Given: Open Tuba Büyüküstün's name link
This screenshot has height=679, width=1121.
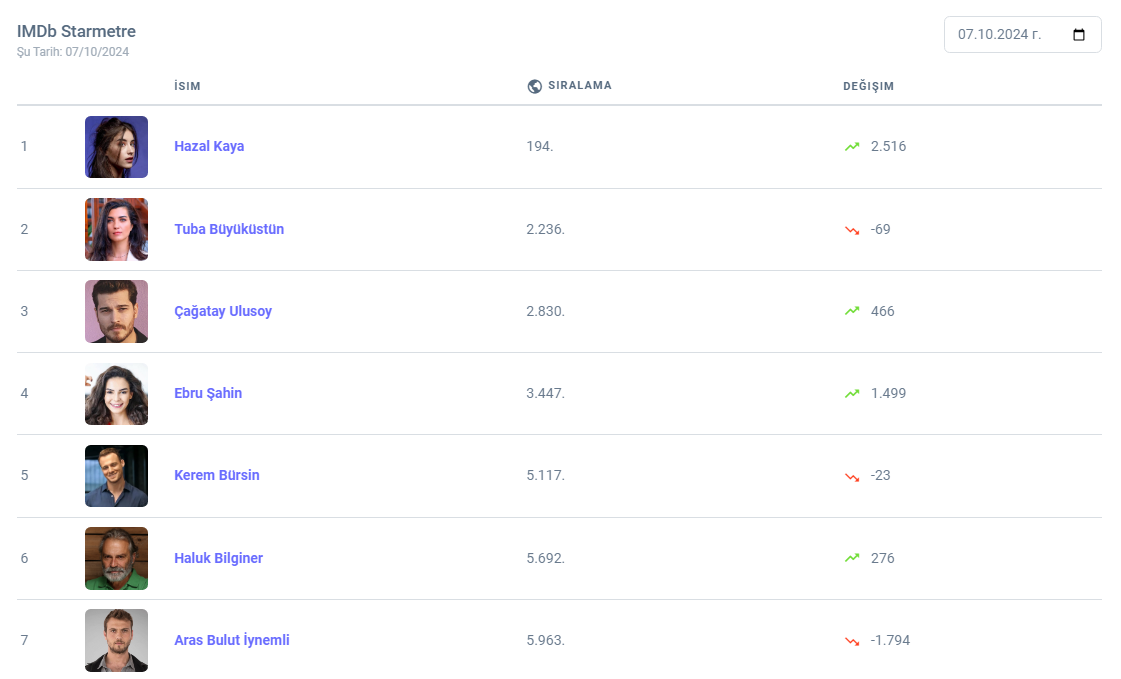Looking at the screenshot, I should [229, 229].
